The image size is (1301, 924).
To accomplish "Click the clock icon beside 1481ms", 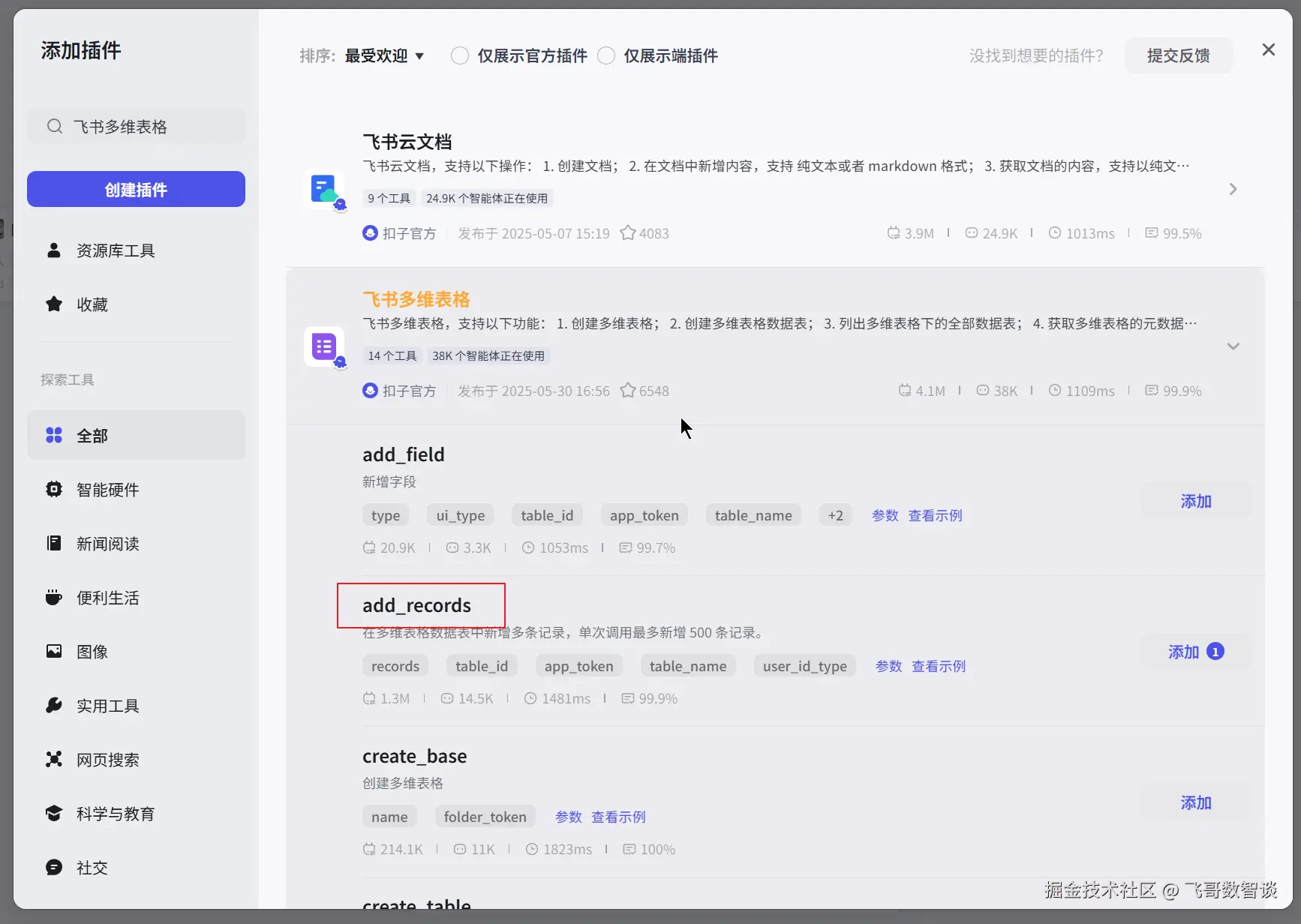I will (530, 698).
